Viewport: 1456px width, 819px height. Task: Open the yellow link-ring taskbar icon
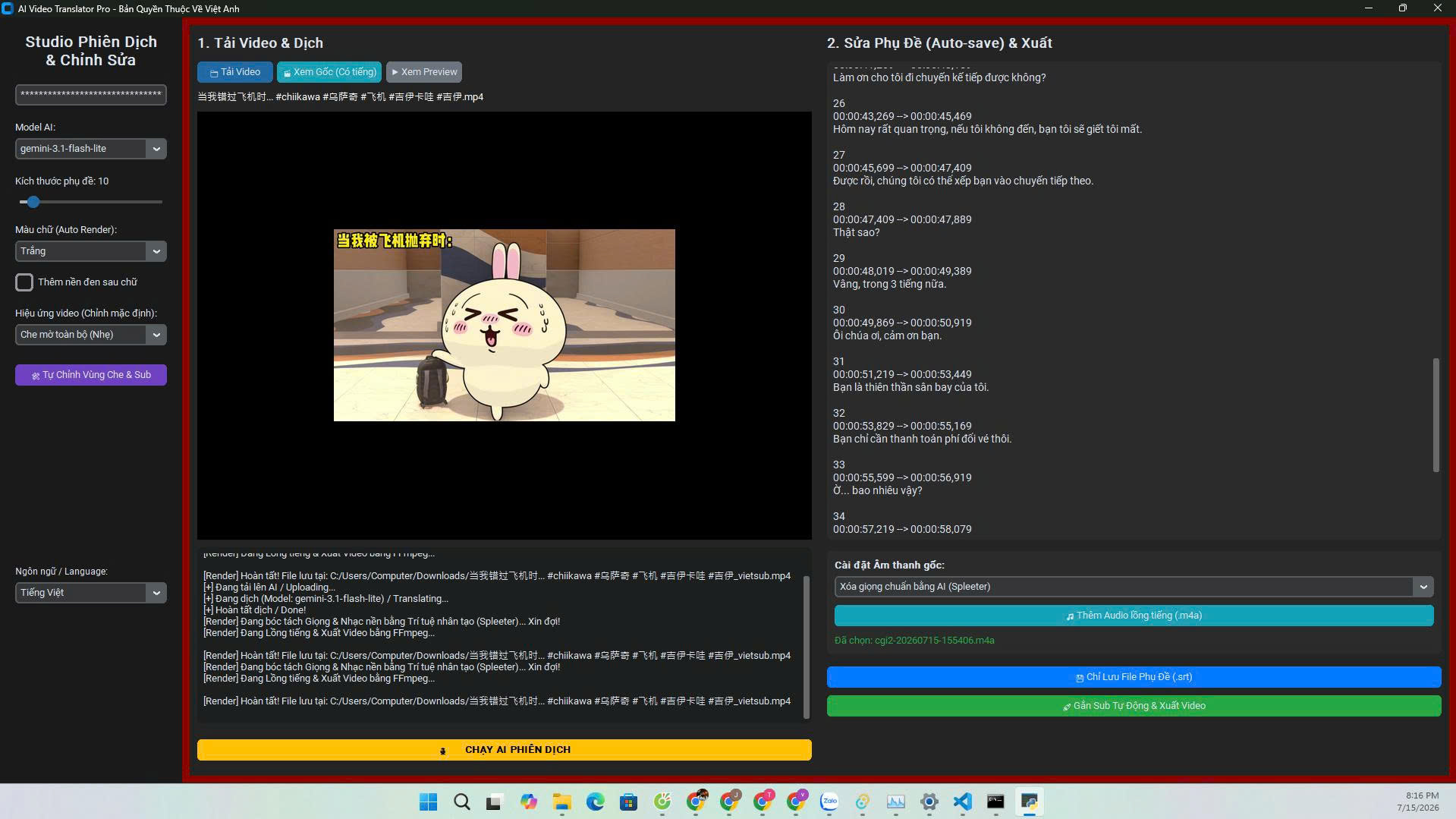point(863,802)
